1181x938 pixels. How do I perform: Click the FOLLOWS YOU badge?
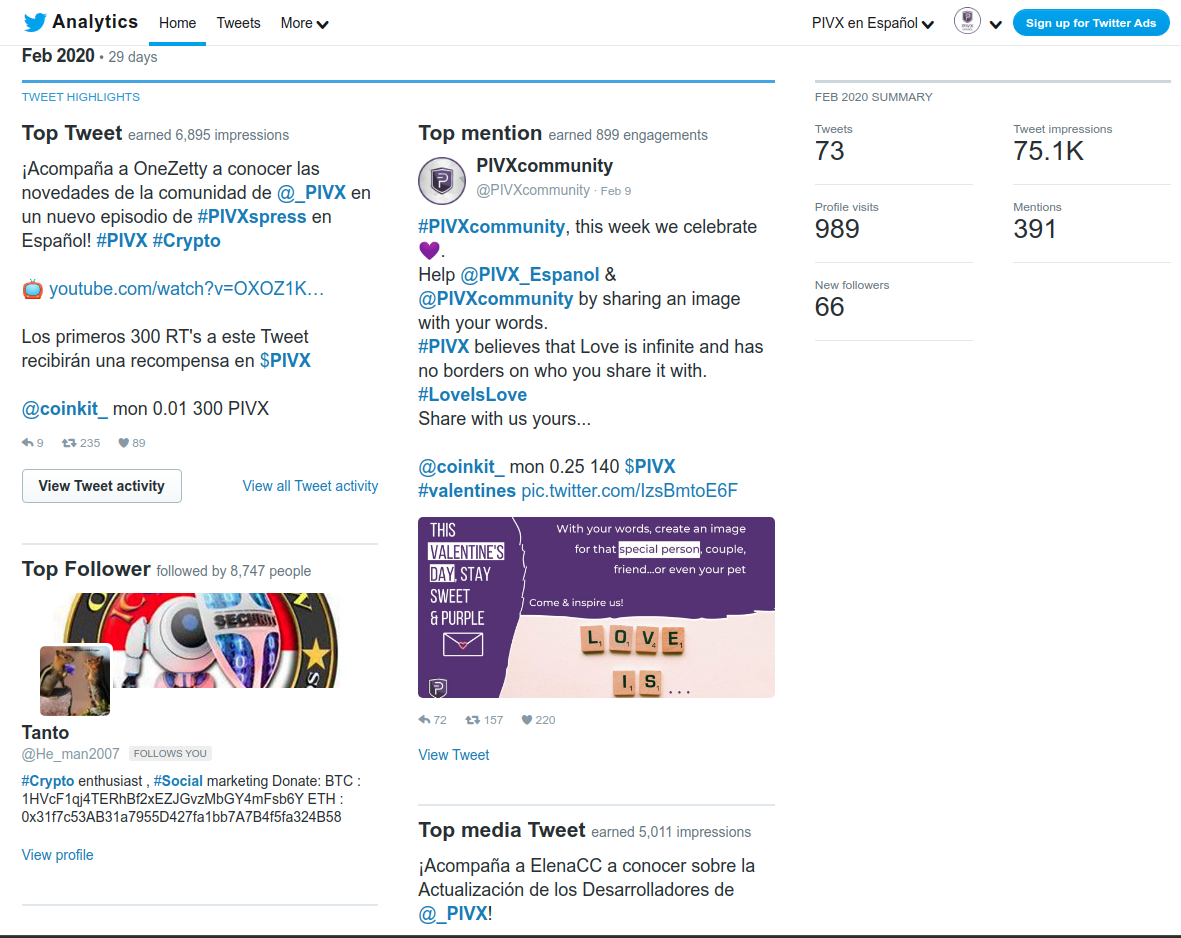[170, 753]
